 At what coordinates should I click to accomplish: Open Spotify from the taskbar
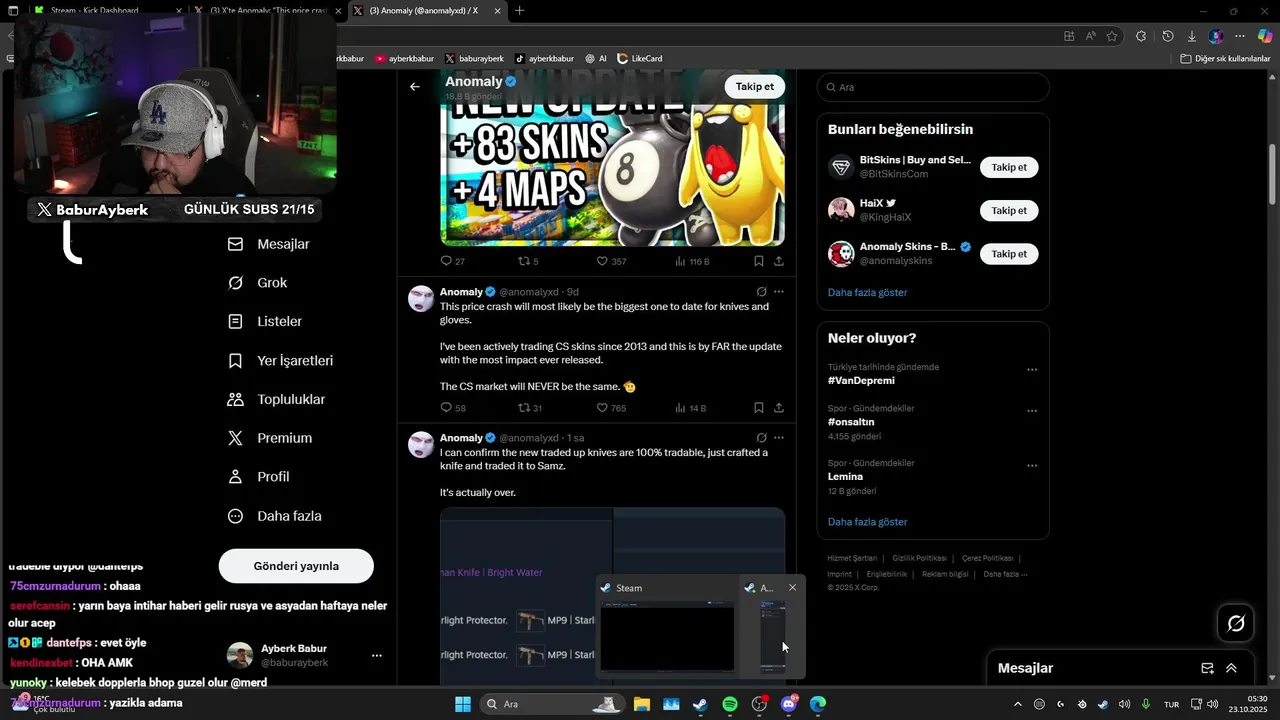[x=730, y=704]
